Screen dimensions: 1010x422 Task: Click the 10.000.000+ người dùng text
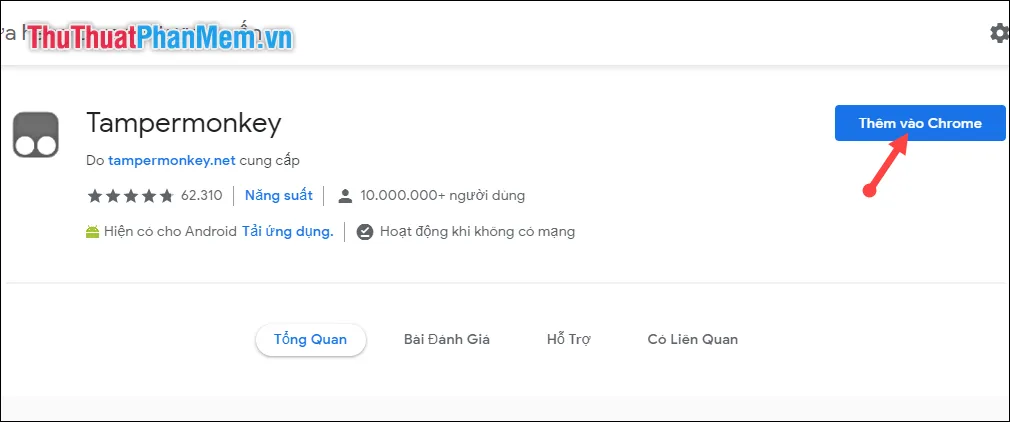443,195
